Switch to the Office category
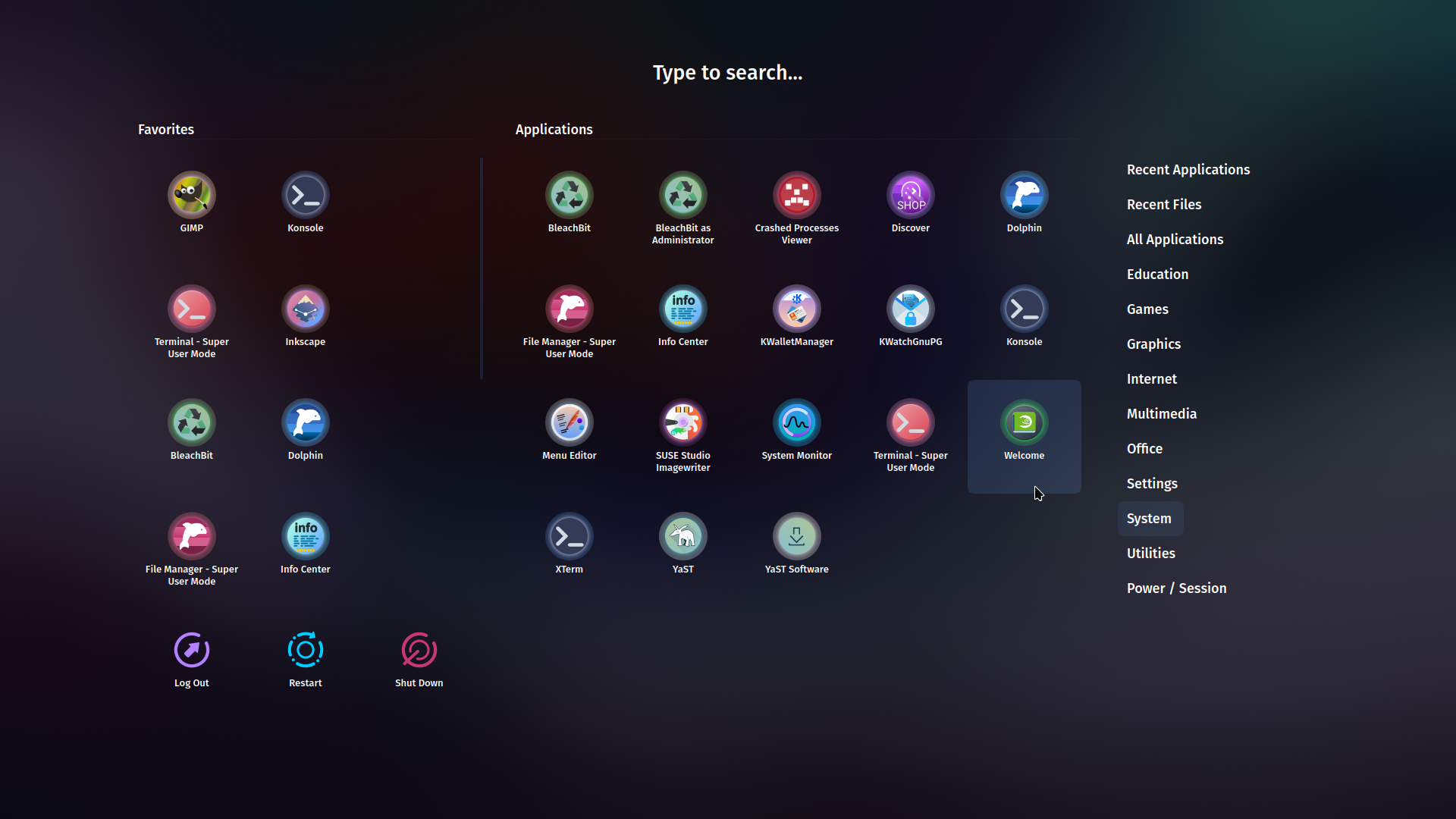This screenshot has height=819, width=1456. [1144, 449]
